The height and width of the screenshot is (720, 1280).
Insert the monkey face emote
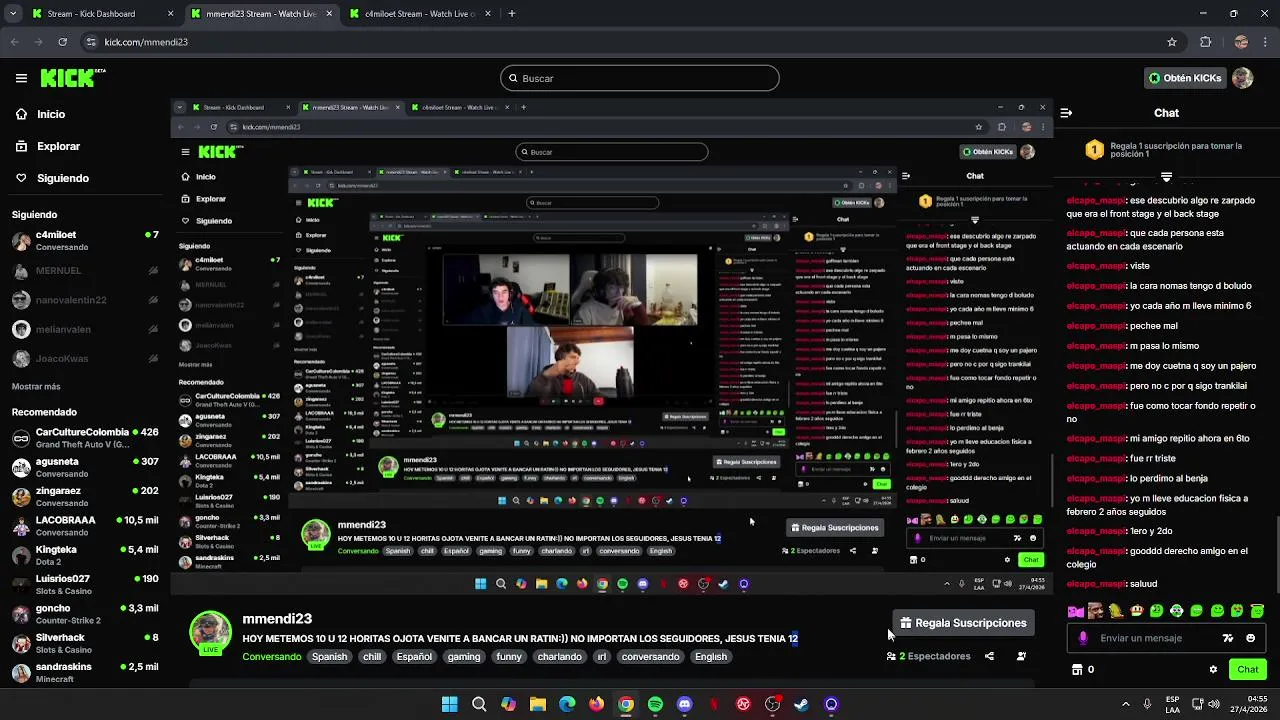(x=1096, y=611)
